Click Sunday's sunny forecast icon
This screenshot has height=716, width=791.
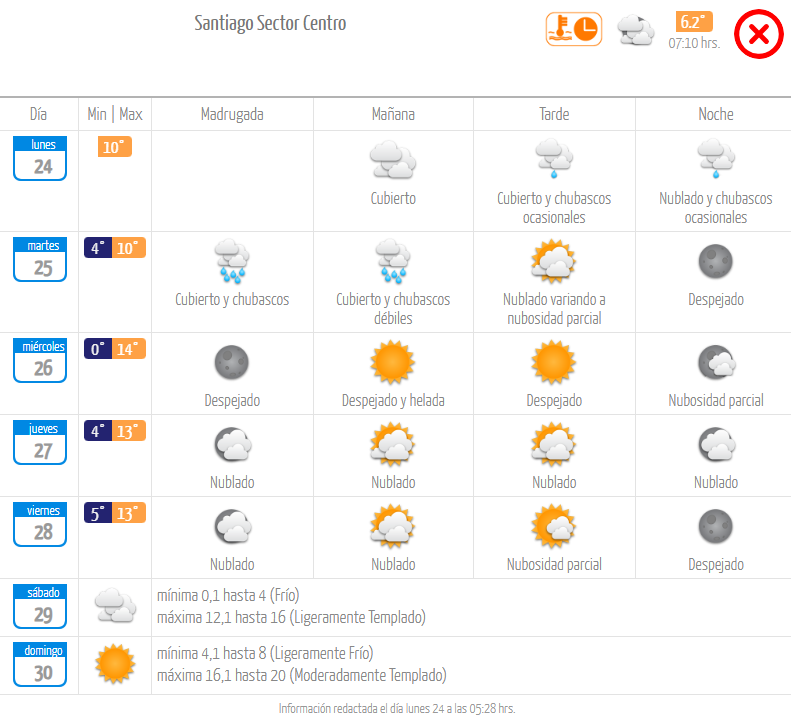pos(115,664)
